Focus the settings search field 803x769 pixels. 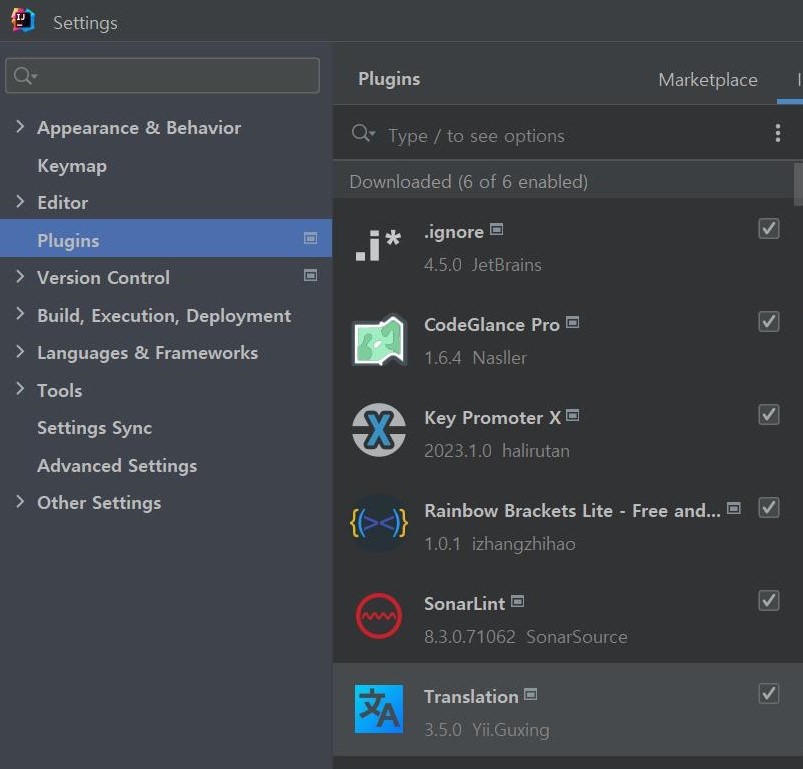pos(162,76)
